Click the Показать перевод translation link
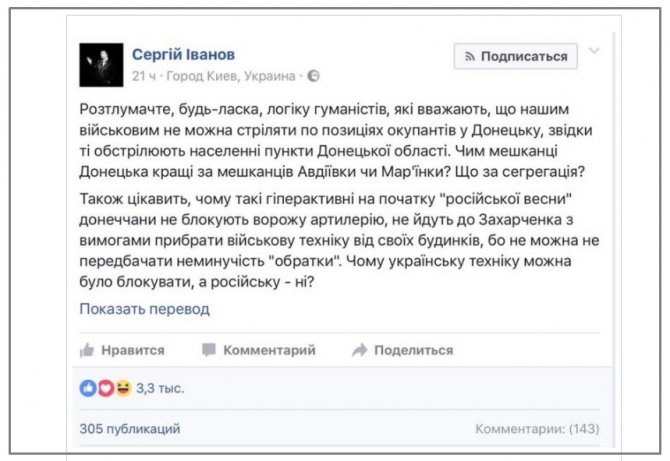The height and width of the screenshot is (461, 670). (x=144, y=308)
